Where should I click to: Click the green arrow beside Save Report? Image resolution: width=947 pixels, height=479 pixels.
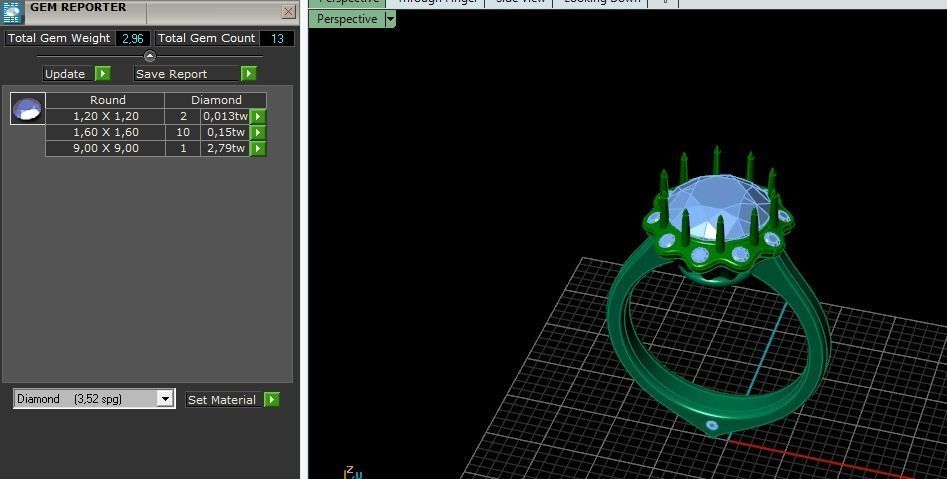tap(248, 74)
